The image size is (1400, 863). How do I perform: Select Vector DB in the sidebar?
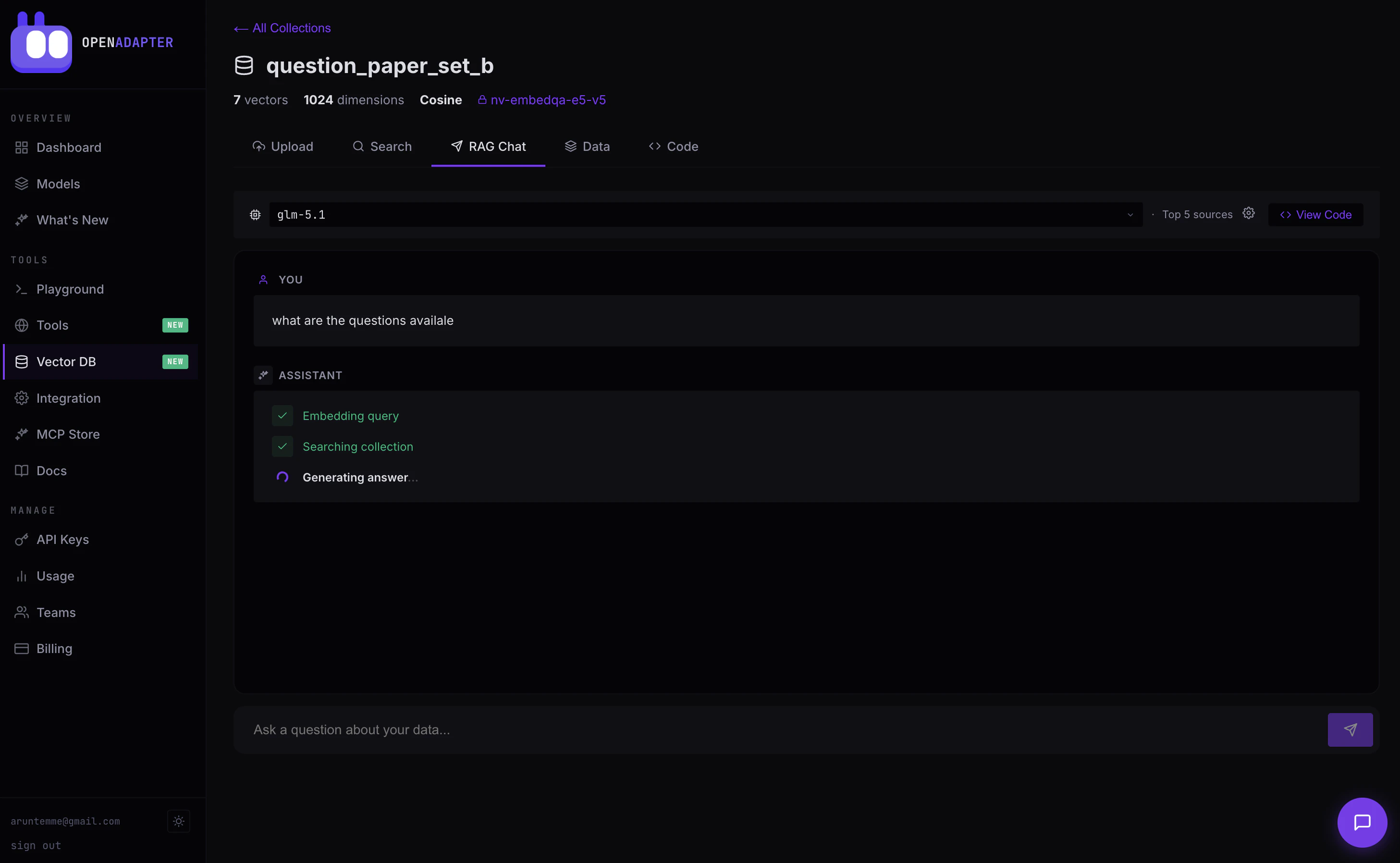point(100,362)
